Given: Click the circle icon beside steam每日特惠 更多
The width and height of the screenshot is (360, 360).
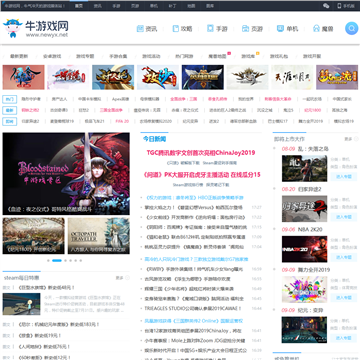Looking at the screenshot, I should click(128, 278).
